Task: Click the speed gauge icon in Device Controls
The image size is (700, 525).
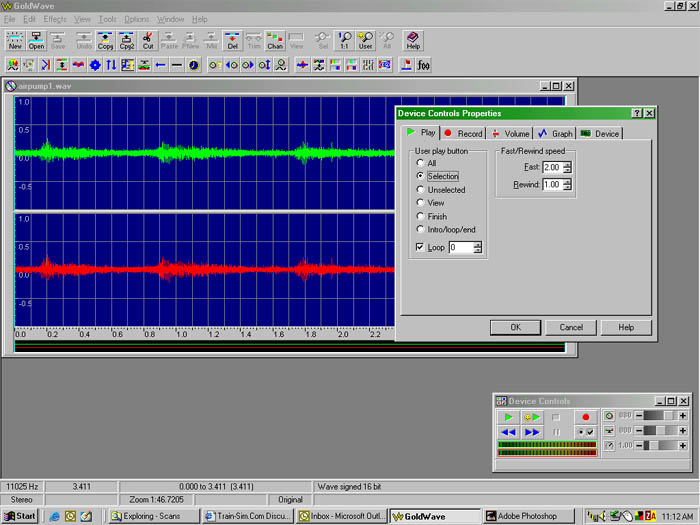Action: pyautogui.click(x=609, y=446)
